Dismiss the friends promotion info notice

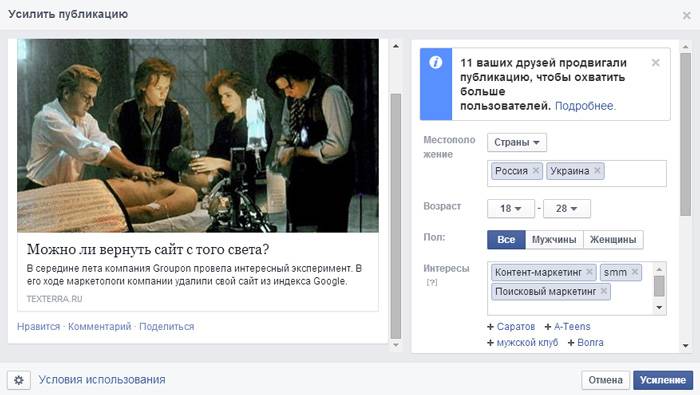(x=655, y=63)
